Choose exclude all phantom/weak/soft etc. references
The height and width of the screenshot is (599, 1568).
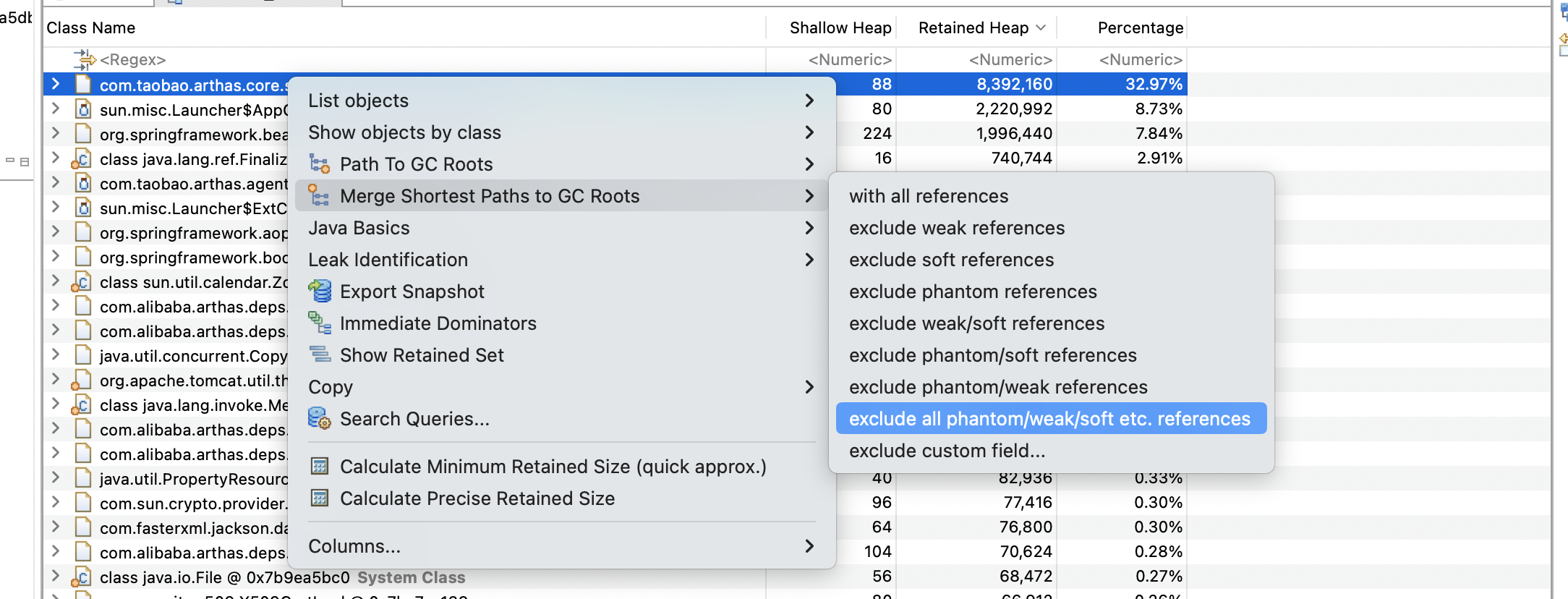(1051, 419)
